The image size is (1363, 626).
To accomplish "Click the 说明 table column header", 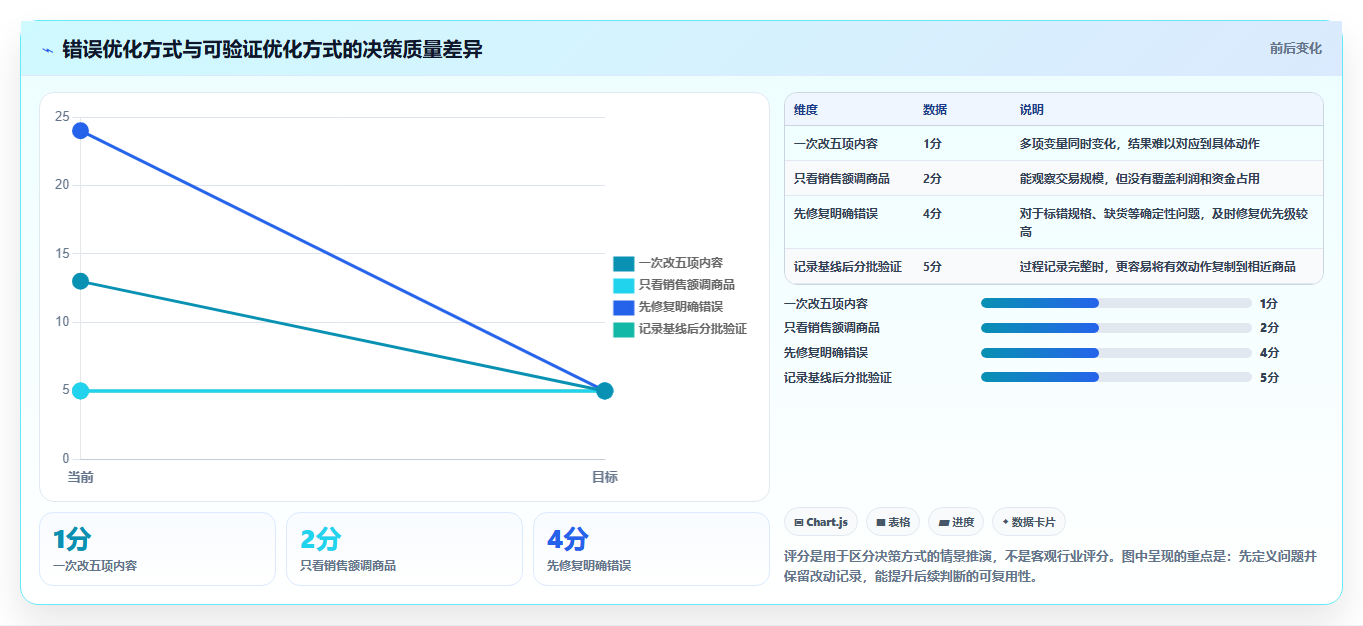I will pos(1031,110).
